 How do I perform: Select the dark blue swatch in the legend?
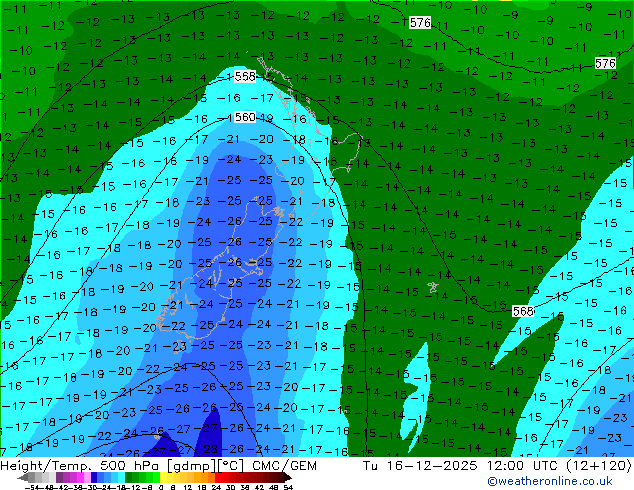(x=94, y=477)
